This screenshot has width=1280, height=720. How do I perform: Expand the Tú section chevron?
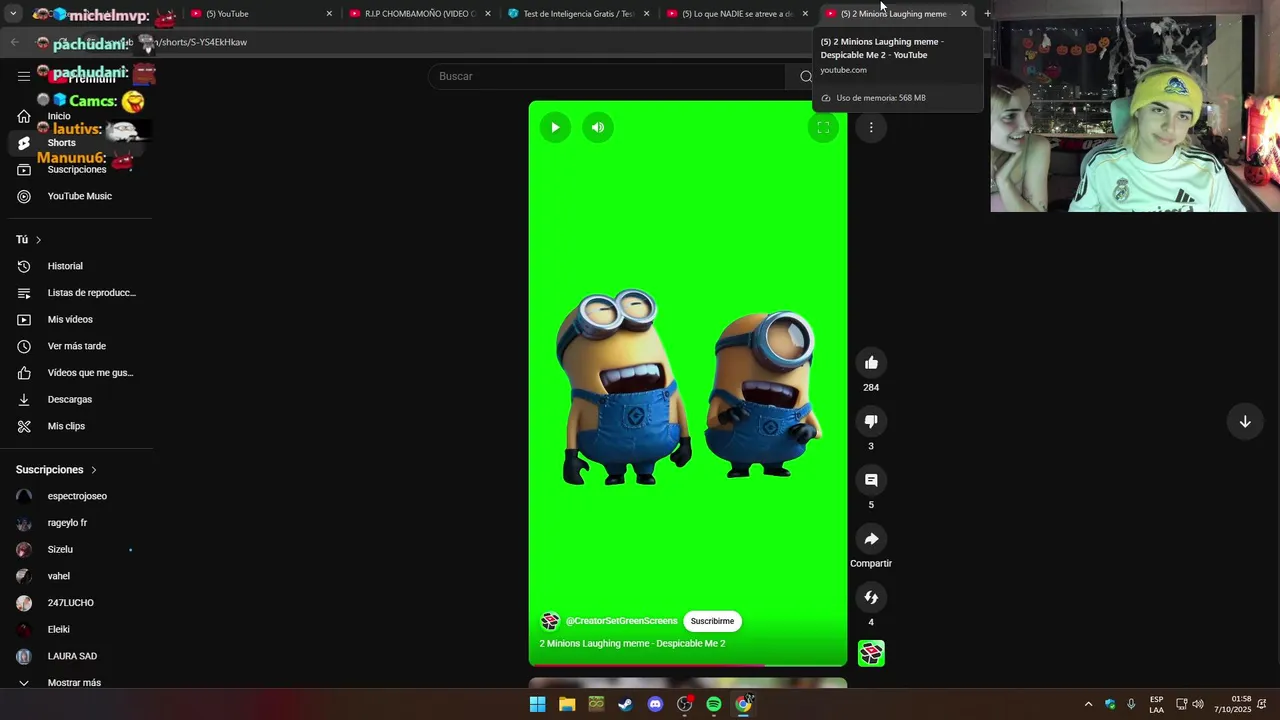(x=38, y=240)
